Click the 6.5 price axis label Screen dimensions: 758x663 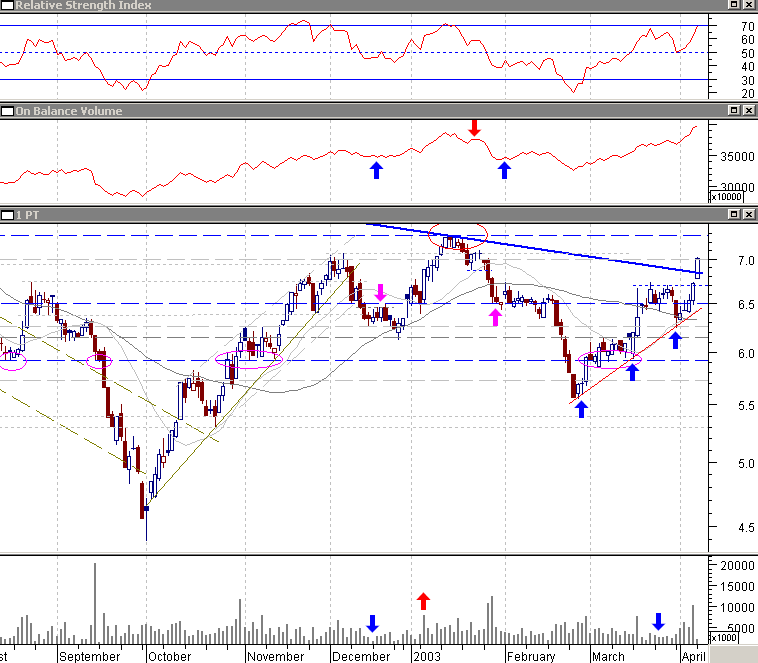coord(746,305)
